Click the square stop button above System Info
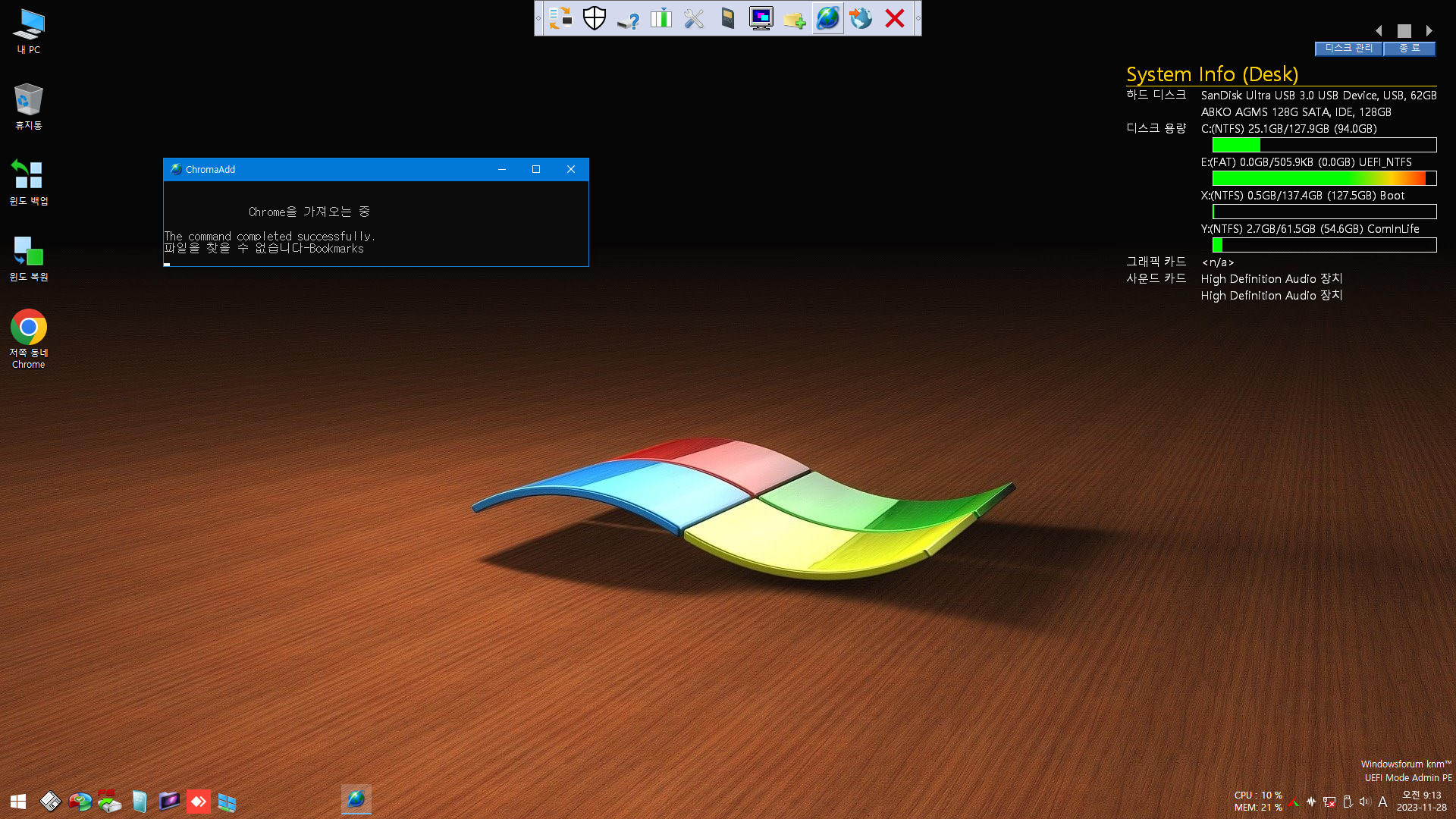The image size is (1456, 819). 1404,31
